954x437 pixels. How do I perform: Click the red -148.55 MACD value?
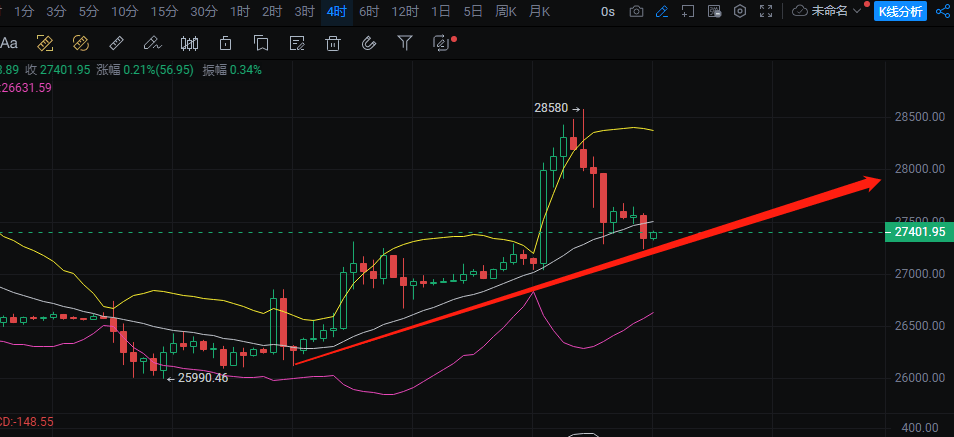pyautogui.click(x=35, y=422)
